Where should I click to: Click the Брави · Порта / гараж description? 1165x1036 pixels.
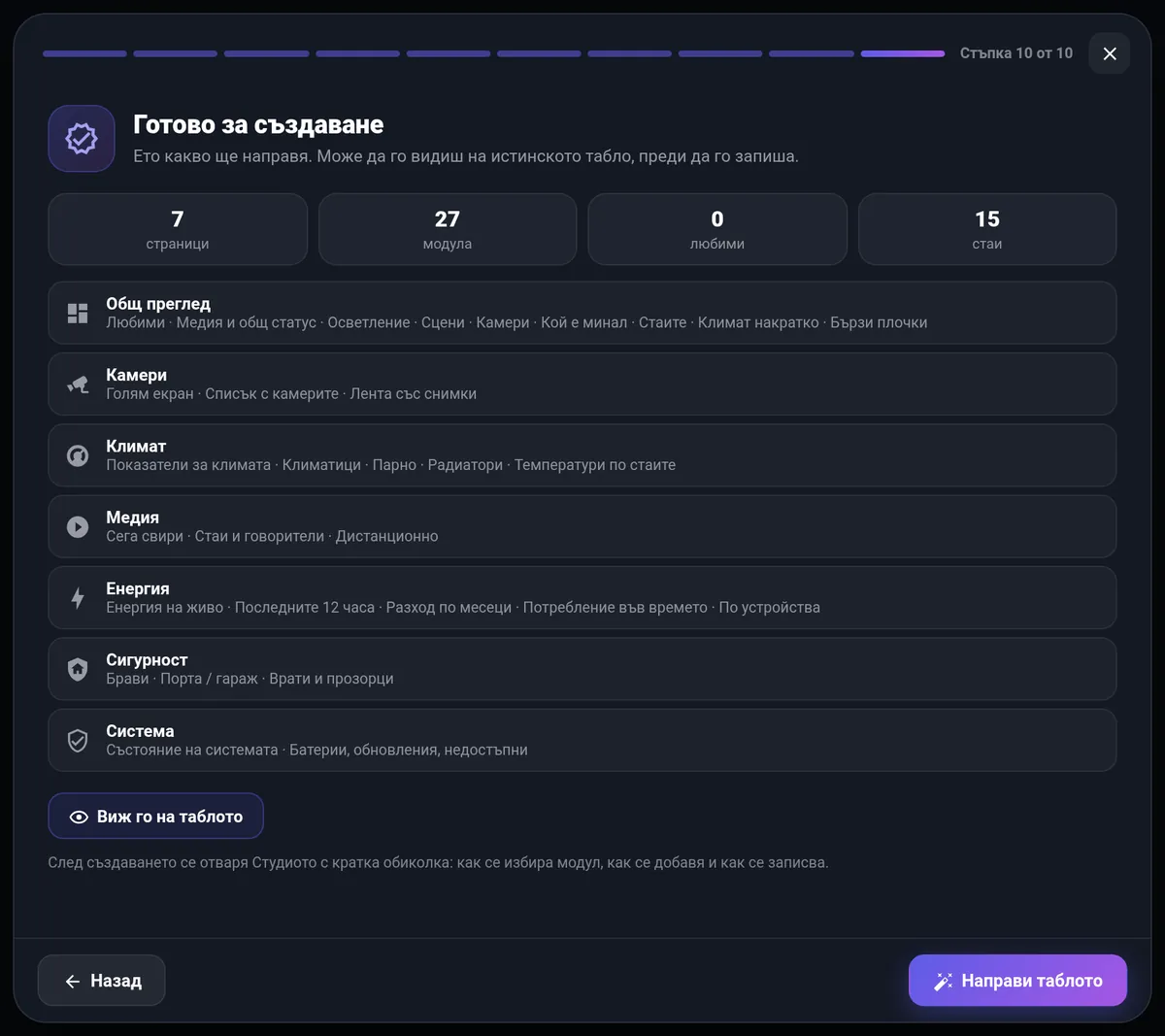(x=250, y=679)
